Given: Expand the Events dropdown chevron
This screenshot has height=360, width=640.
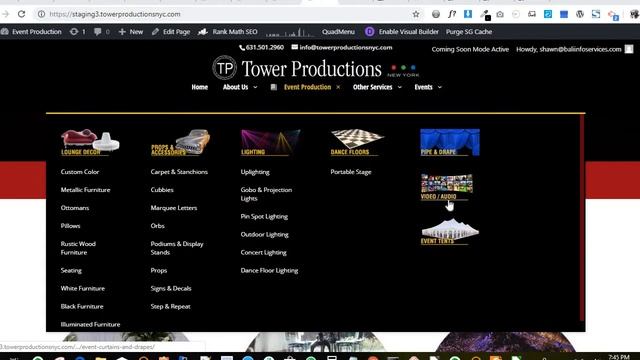Looking at the screenshot, I should pos(440,87).
